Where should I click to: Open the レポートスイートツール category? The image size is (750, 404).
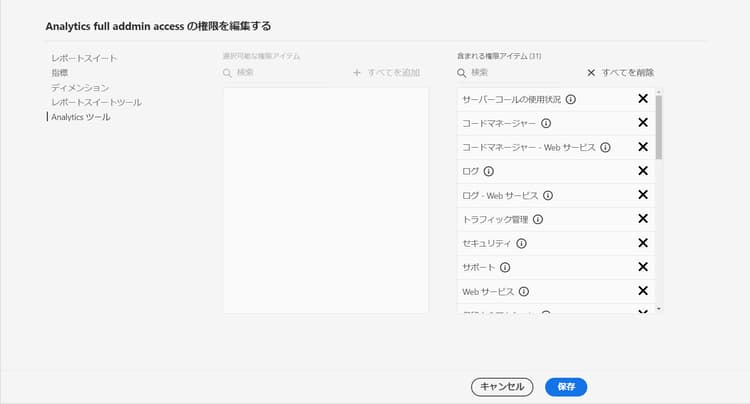[97, 102]
